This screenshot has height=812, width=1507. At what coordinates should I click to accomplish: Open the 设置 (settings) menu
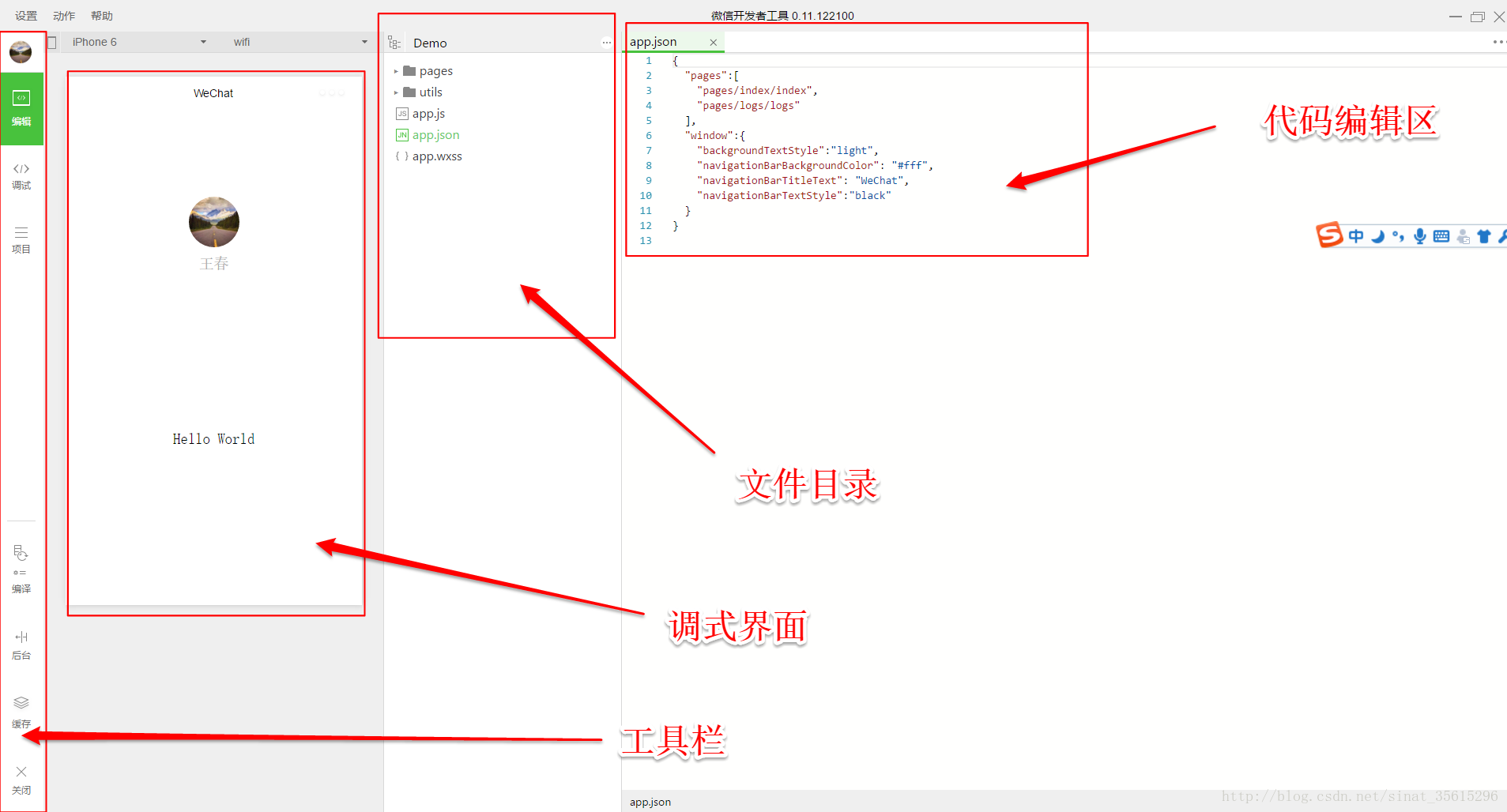tap(26, 16)
